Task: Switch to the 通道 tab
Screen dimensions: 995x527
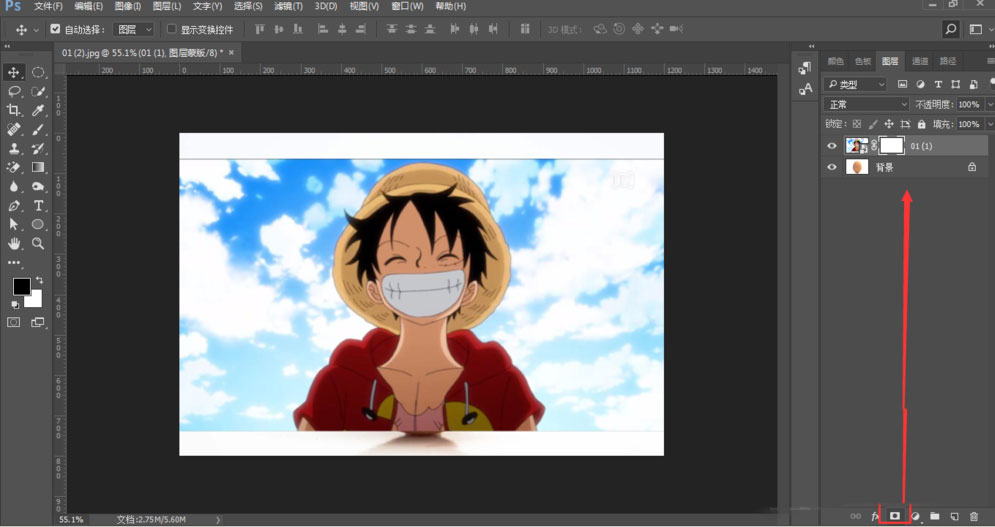Action: click(919, 61)
